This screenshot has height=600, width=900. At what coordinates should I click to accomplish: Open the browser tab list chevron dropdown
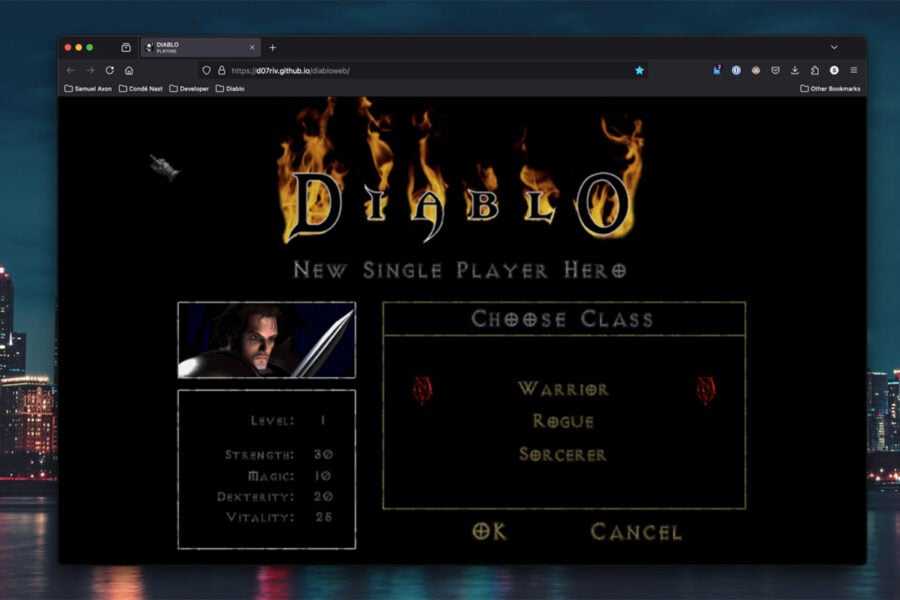point(834,47)
